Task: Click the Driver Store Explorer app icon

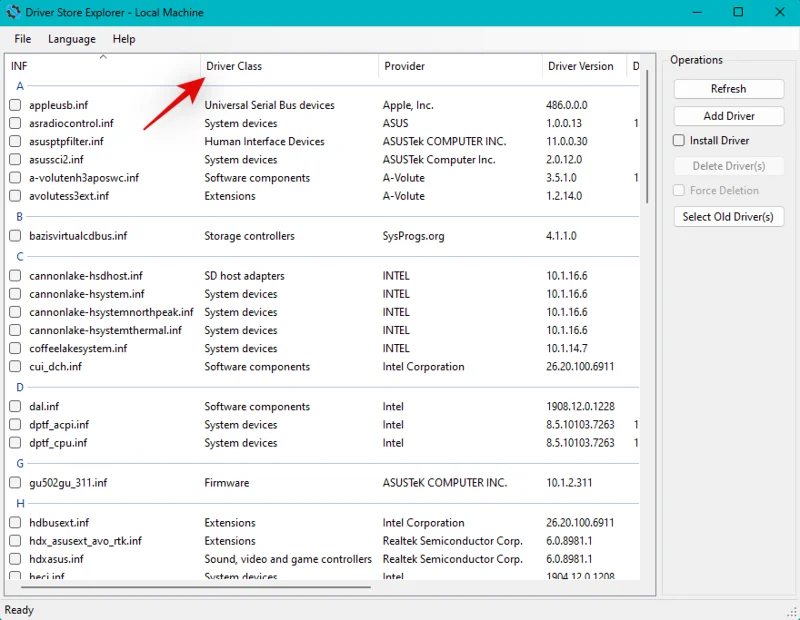Action: (13, 12)
